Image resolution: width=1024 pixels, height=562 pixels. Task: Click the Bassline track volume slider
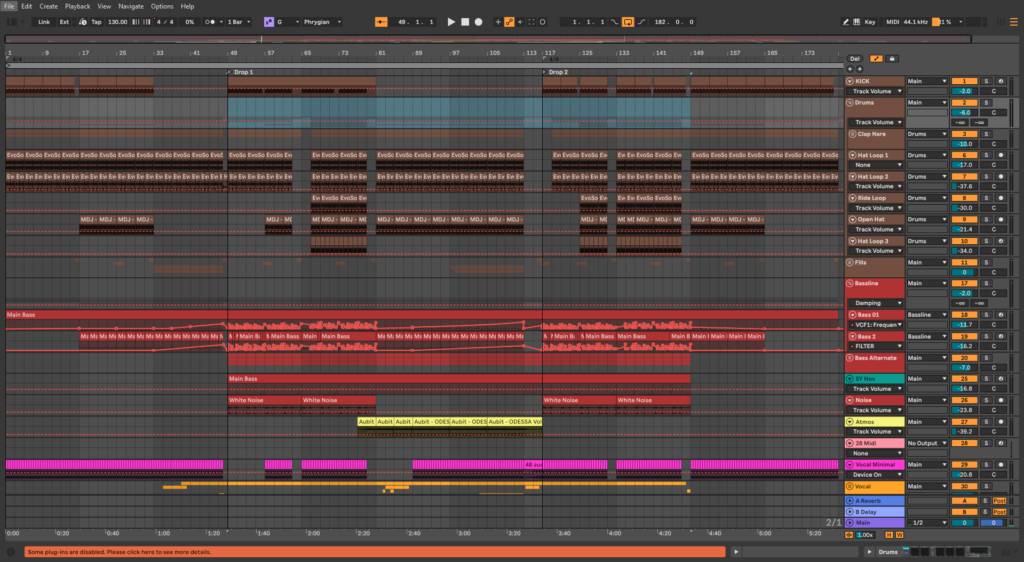pyautogui.click(x=964, y=293)
